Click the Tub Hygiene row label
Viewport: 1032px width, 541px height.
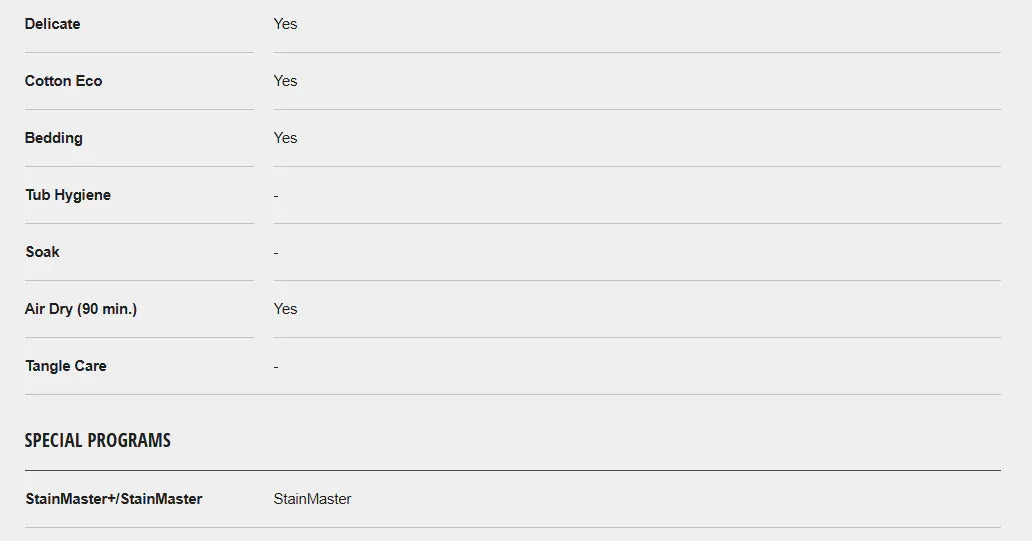[68, 195]
